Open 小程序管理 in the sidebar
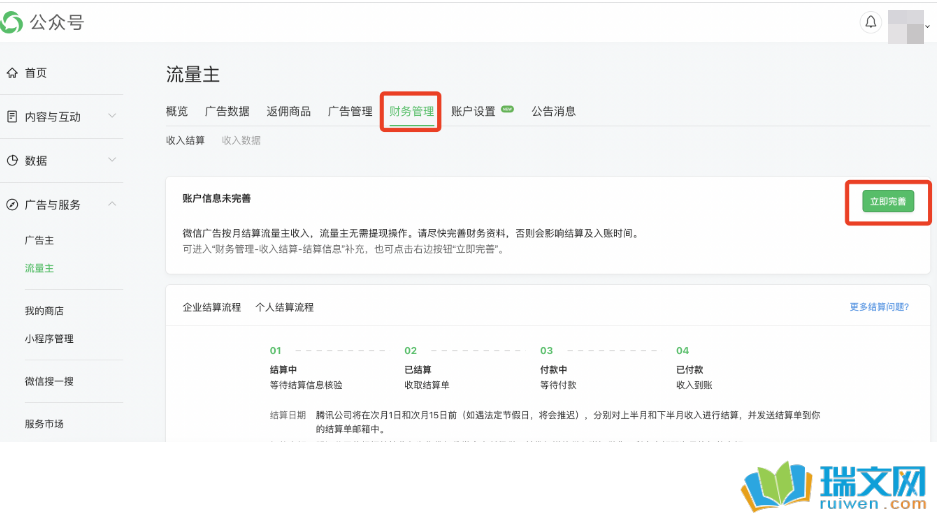This screenshot has width=937, height=523. click(49, 339)
